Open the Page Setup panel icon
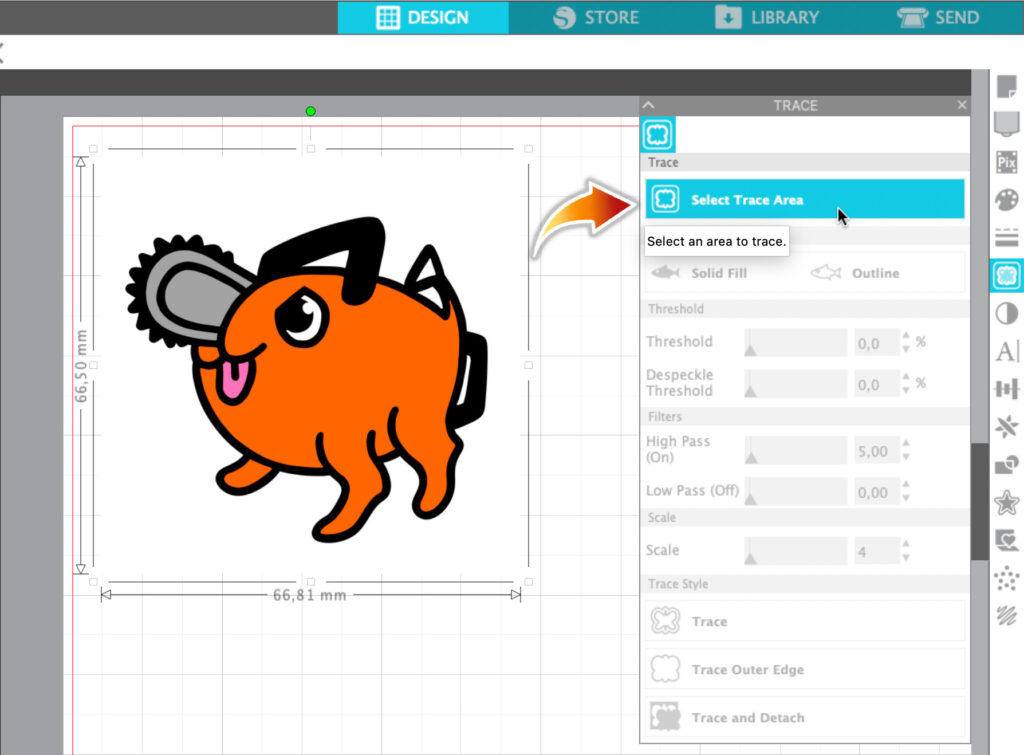 tap(1006, 88)
